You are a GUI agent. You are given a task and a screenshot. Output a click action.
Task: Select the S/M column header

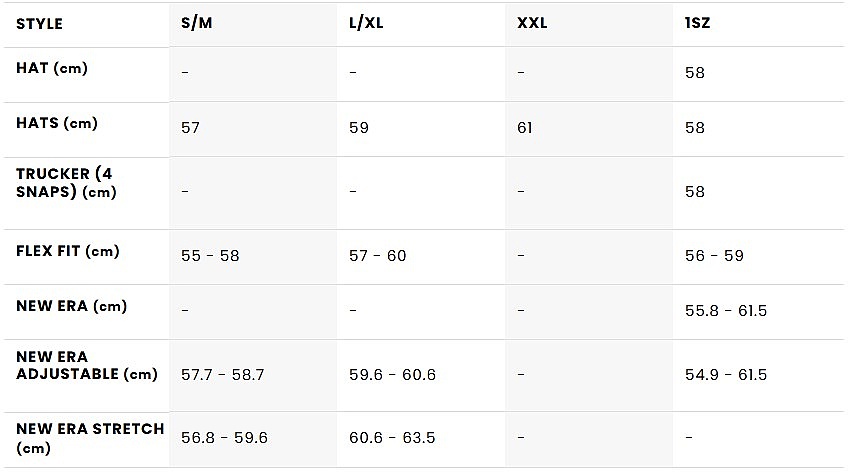pos(197,23)
